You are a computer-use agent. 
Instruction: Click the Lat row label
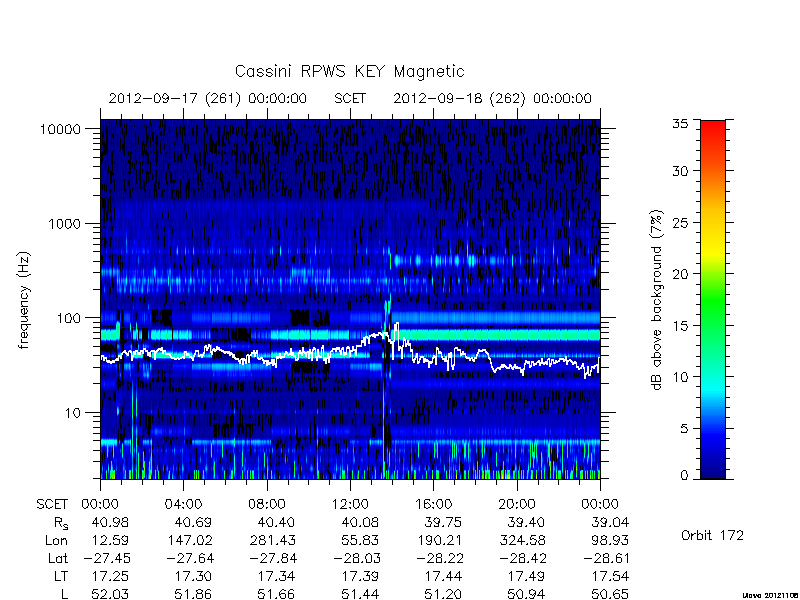(x=58, y=559)
